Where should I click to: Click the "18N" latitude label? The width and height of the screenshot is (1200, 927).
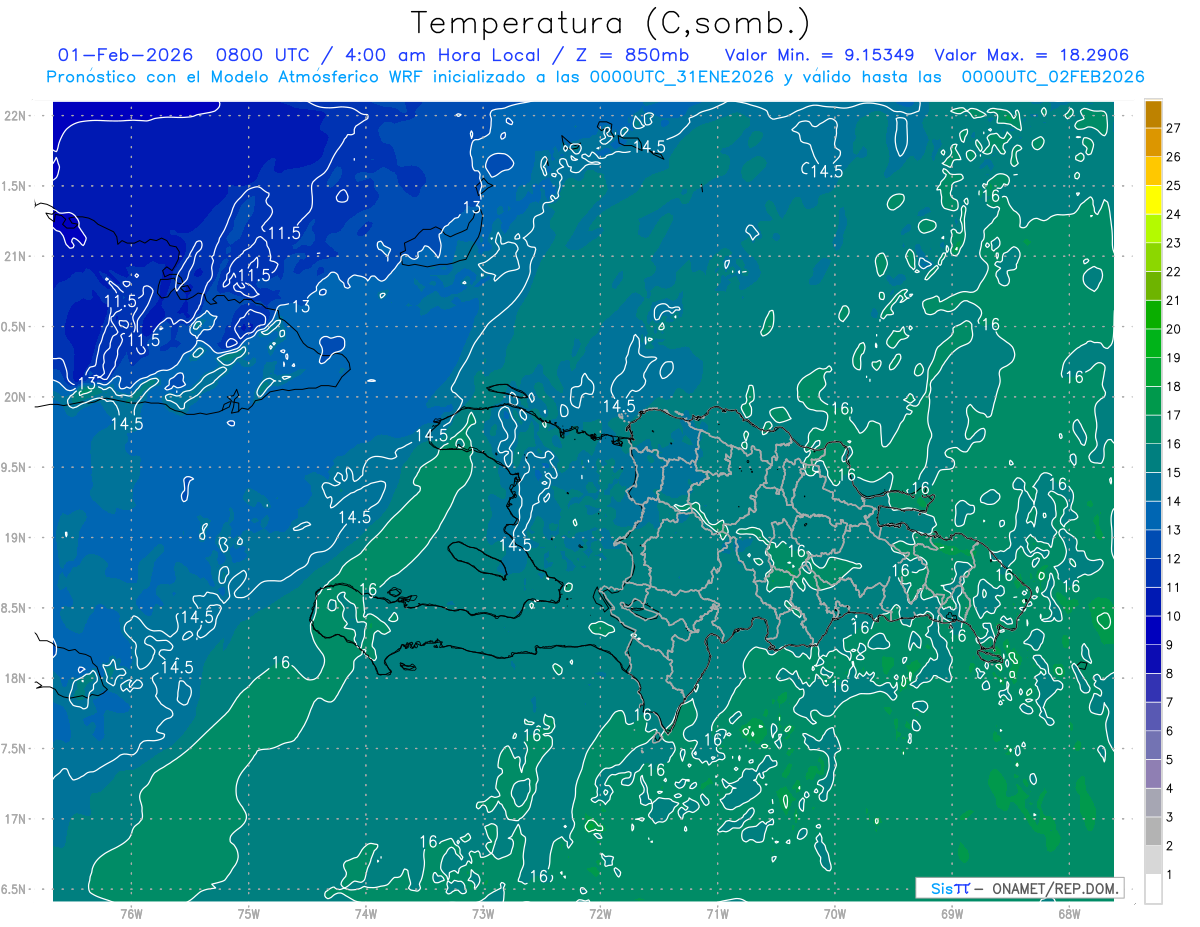tap(17, 678)
